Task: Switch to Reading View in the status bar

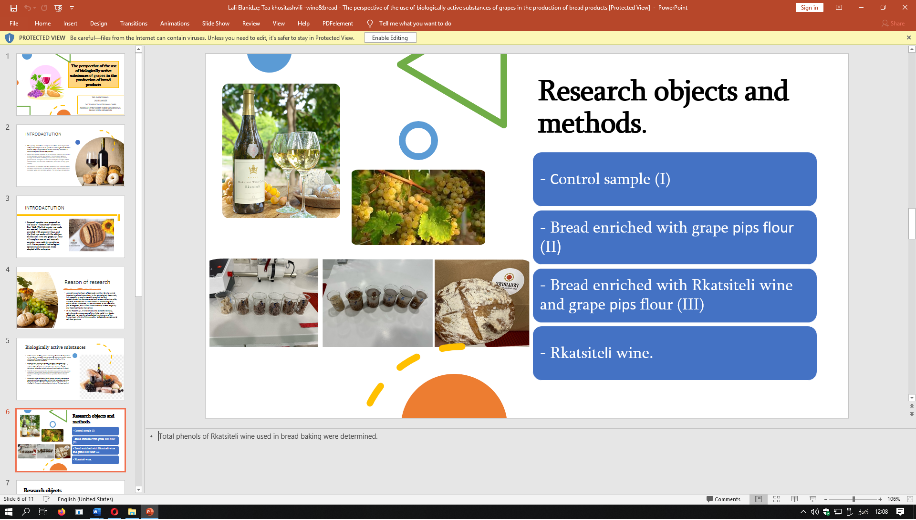Action: pos(793,498)
